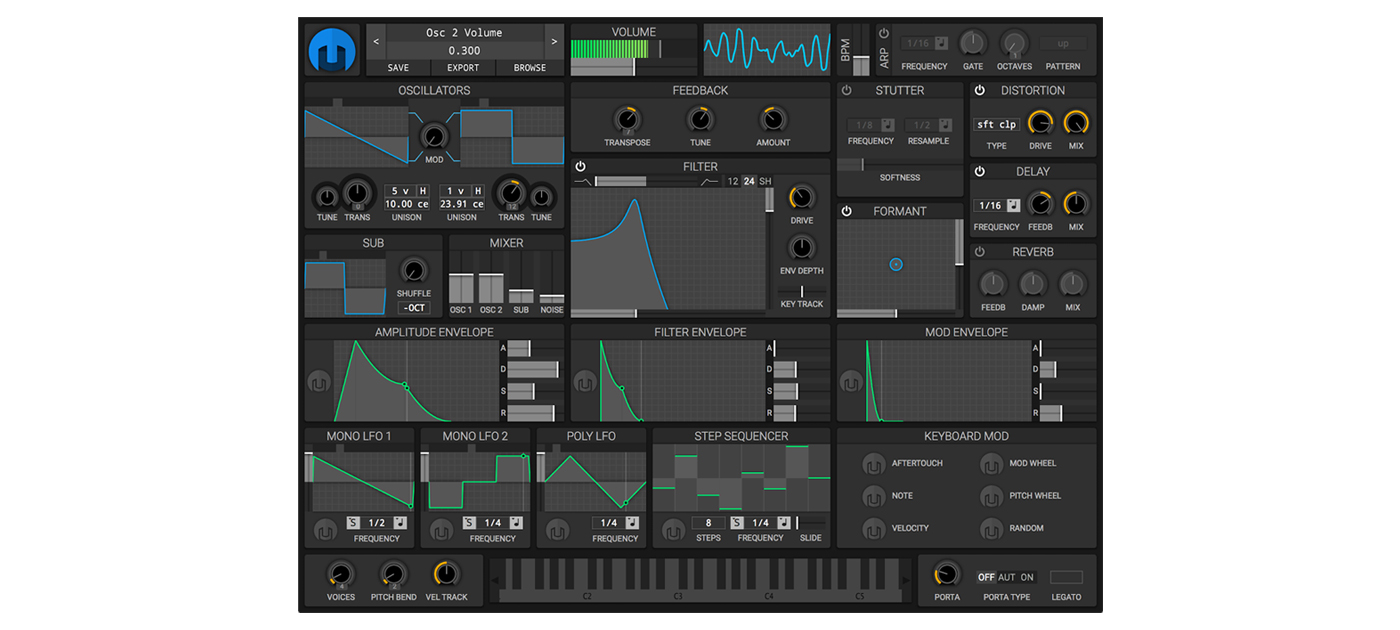Toggle the Sub -OCT button
This screenshot has width=1400, height=630.
(413, 308)
